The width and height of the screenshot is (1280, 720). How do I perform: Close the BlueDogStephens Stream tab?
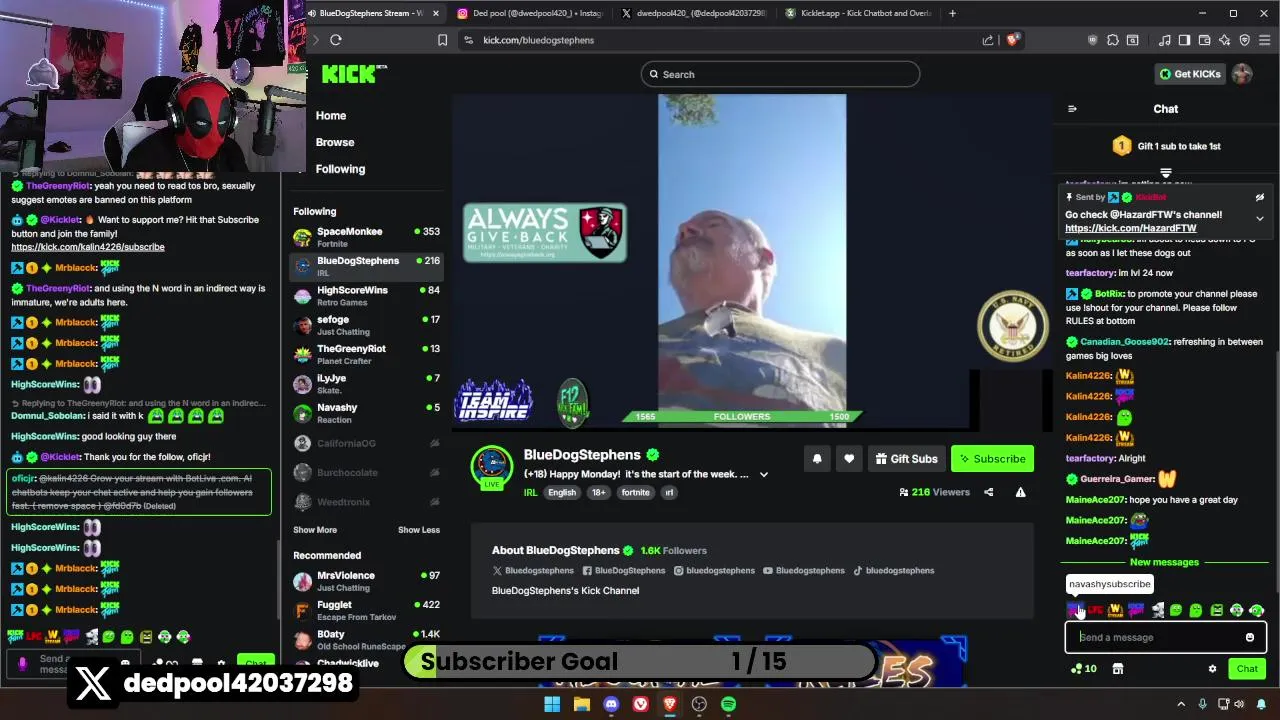(x=435, y=13)
